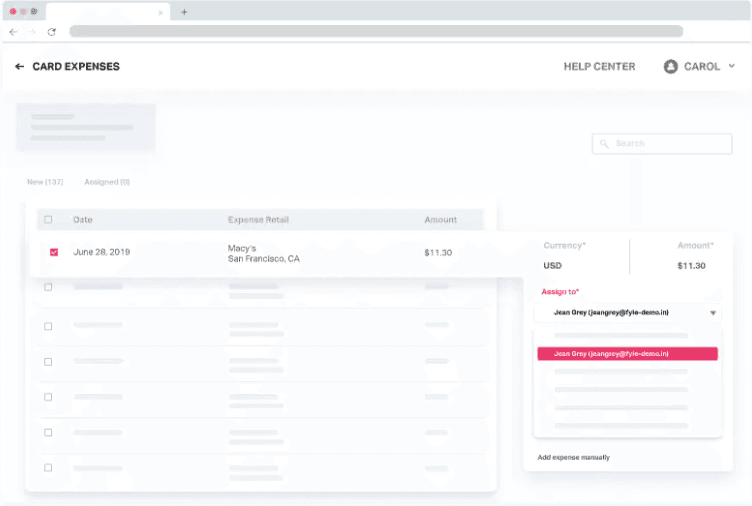Screen dimensions: 752x506
Task: Click the browser forward arrow
Action: 32,32
